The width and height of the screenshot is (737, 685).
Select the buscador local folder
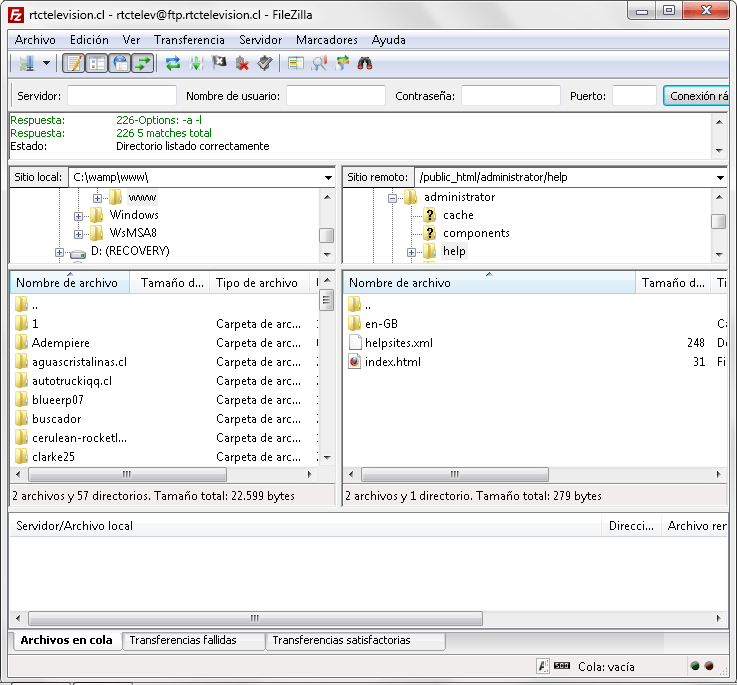tap(56, 419)
